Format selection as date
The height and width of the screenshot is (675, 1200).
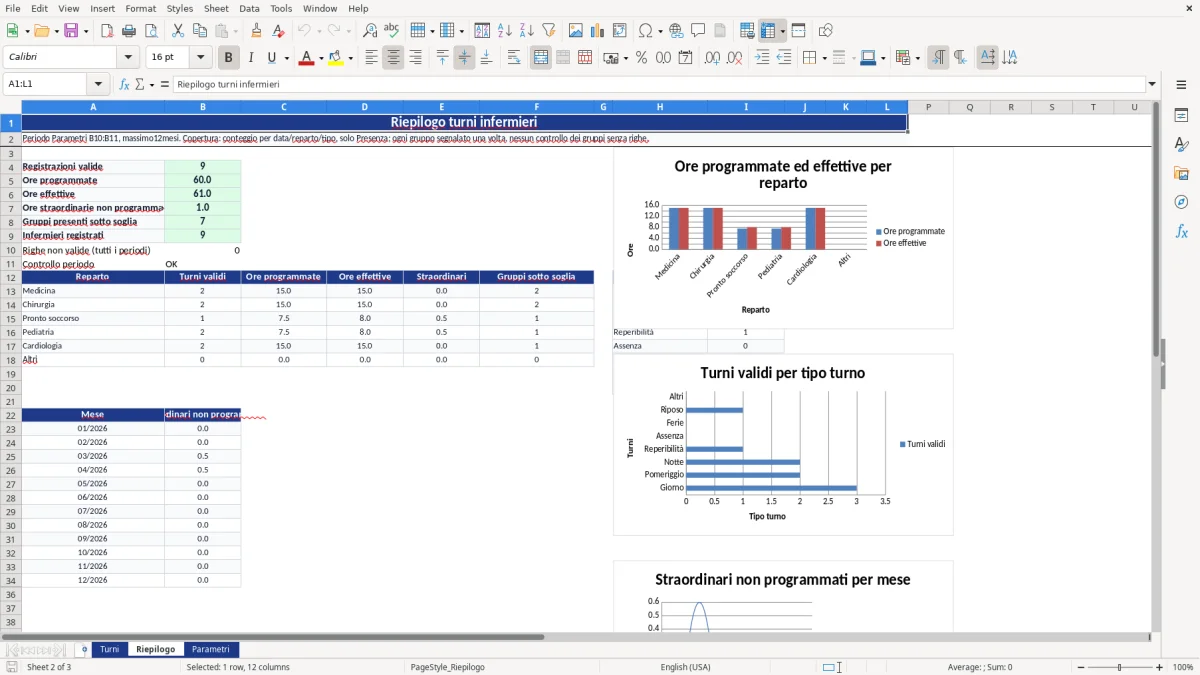[685, 58]
